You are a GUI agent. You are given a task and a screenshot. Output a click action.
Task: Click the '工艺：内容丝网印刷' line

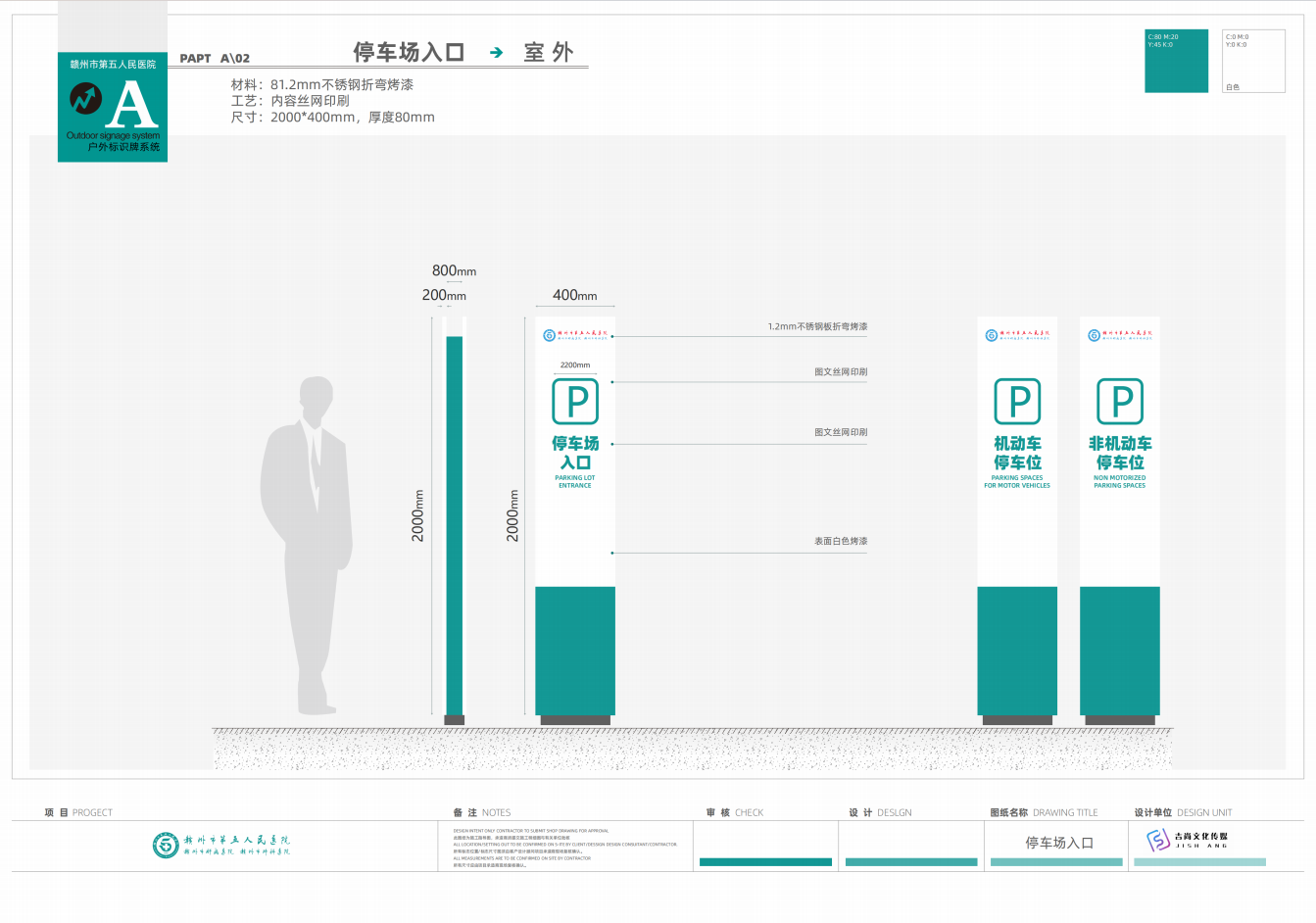[290, 101]
